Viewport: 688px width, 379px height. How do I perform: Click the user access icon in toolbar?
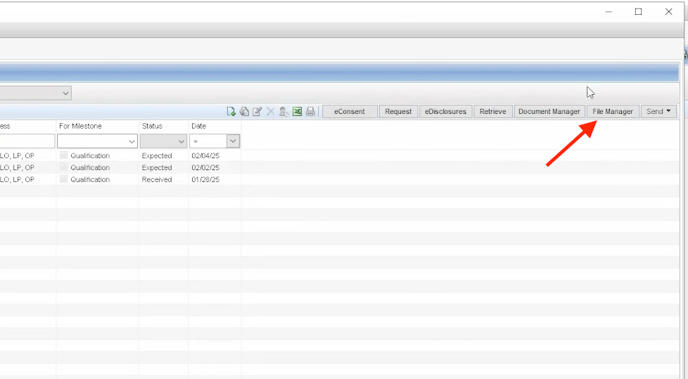284,111
